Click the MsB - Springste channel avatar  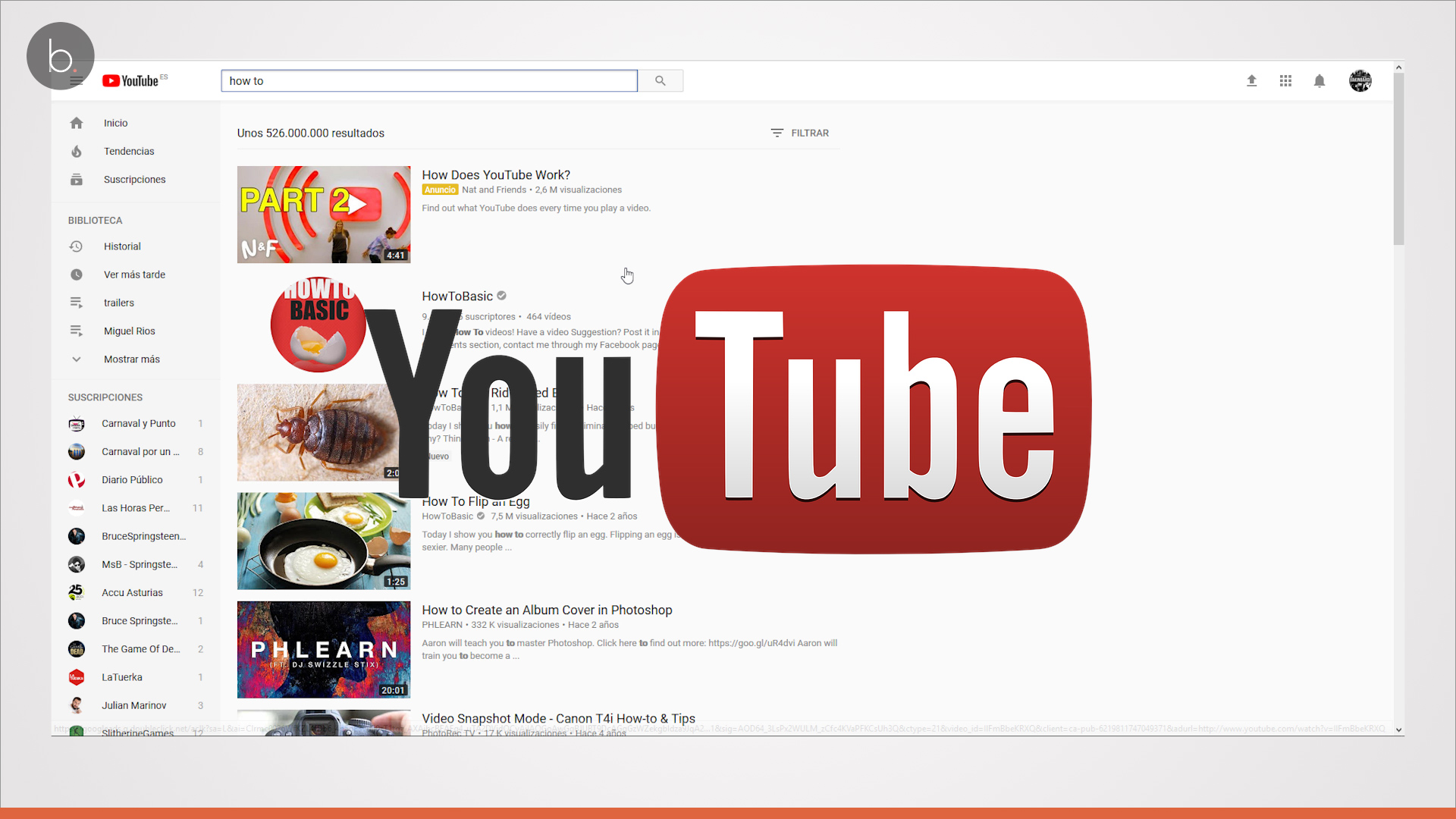77,564
